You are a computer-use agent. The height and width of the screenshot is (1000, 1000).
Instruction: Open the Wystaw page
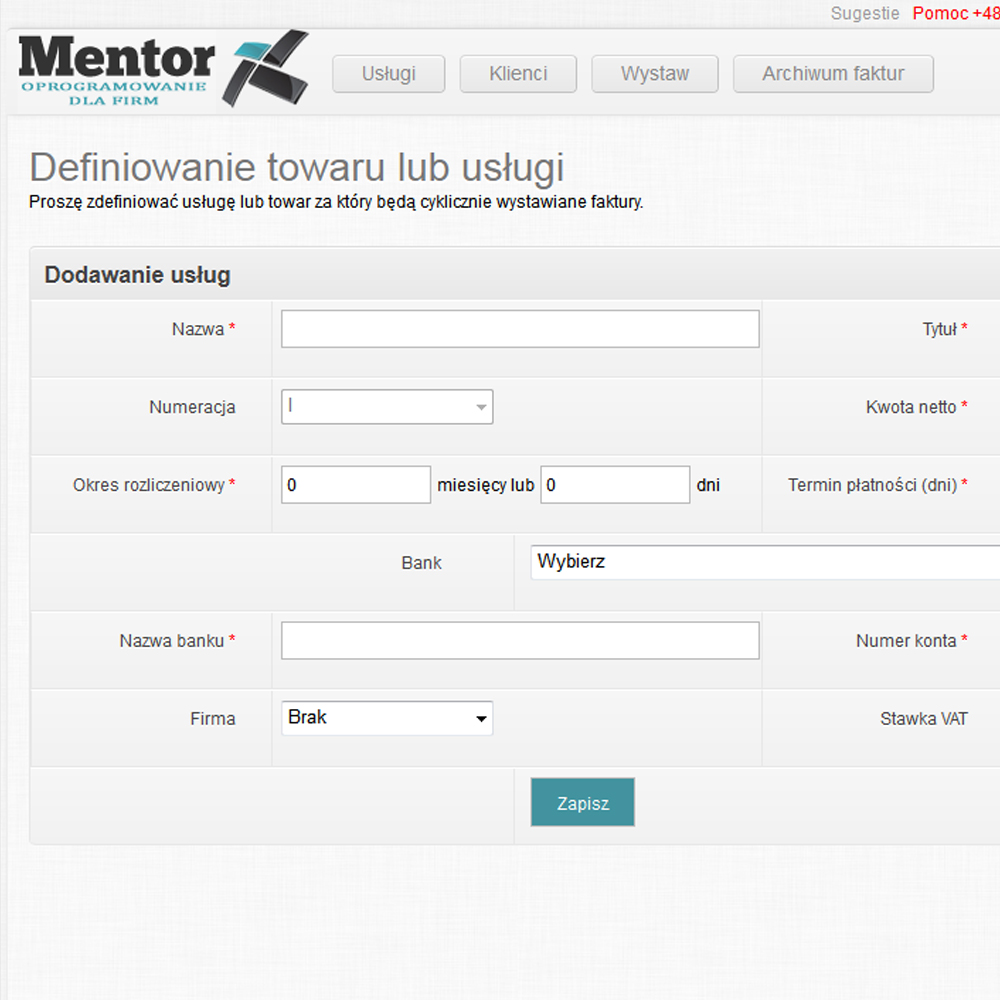(654, 74)
